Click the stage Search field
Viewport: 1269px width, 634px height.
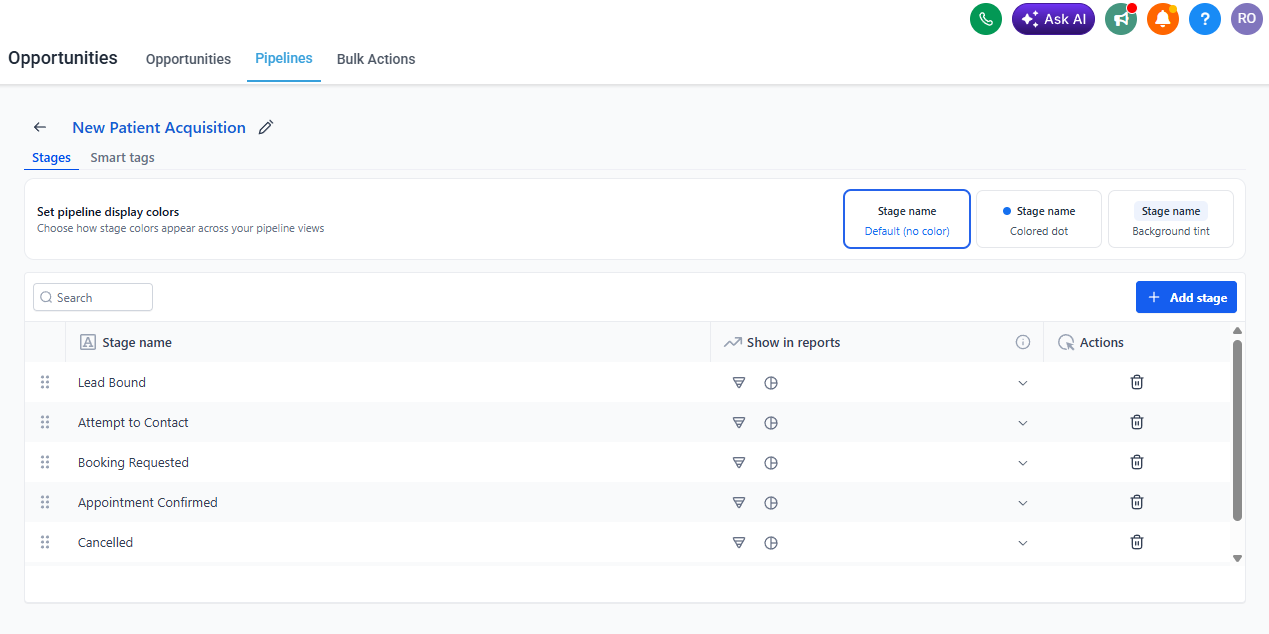[93, 297]
